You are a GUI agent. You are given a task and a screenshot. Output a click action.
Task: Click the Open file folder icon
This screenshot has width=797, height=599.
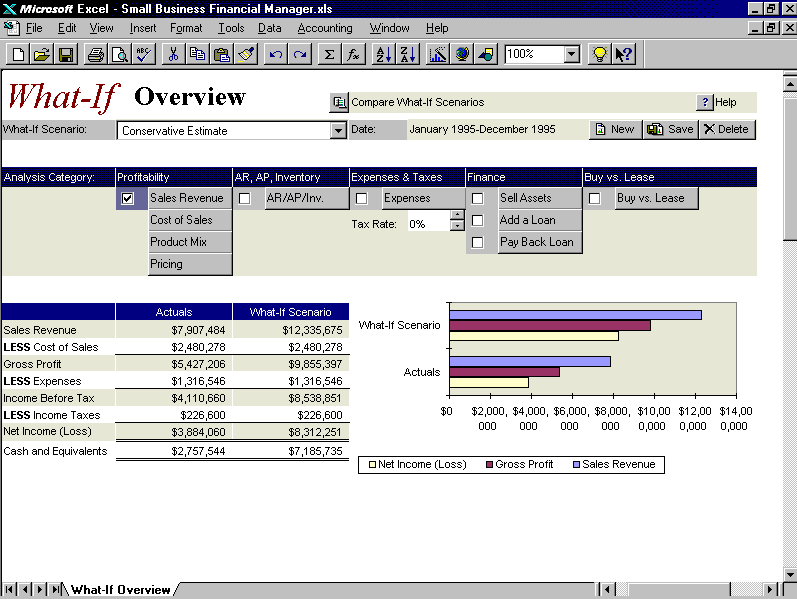42,54
